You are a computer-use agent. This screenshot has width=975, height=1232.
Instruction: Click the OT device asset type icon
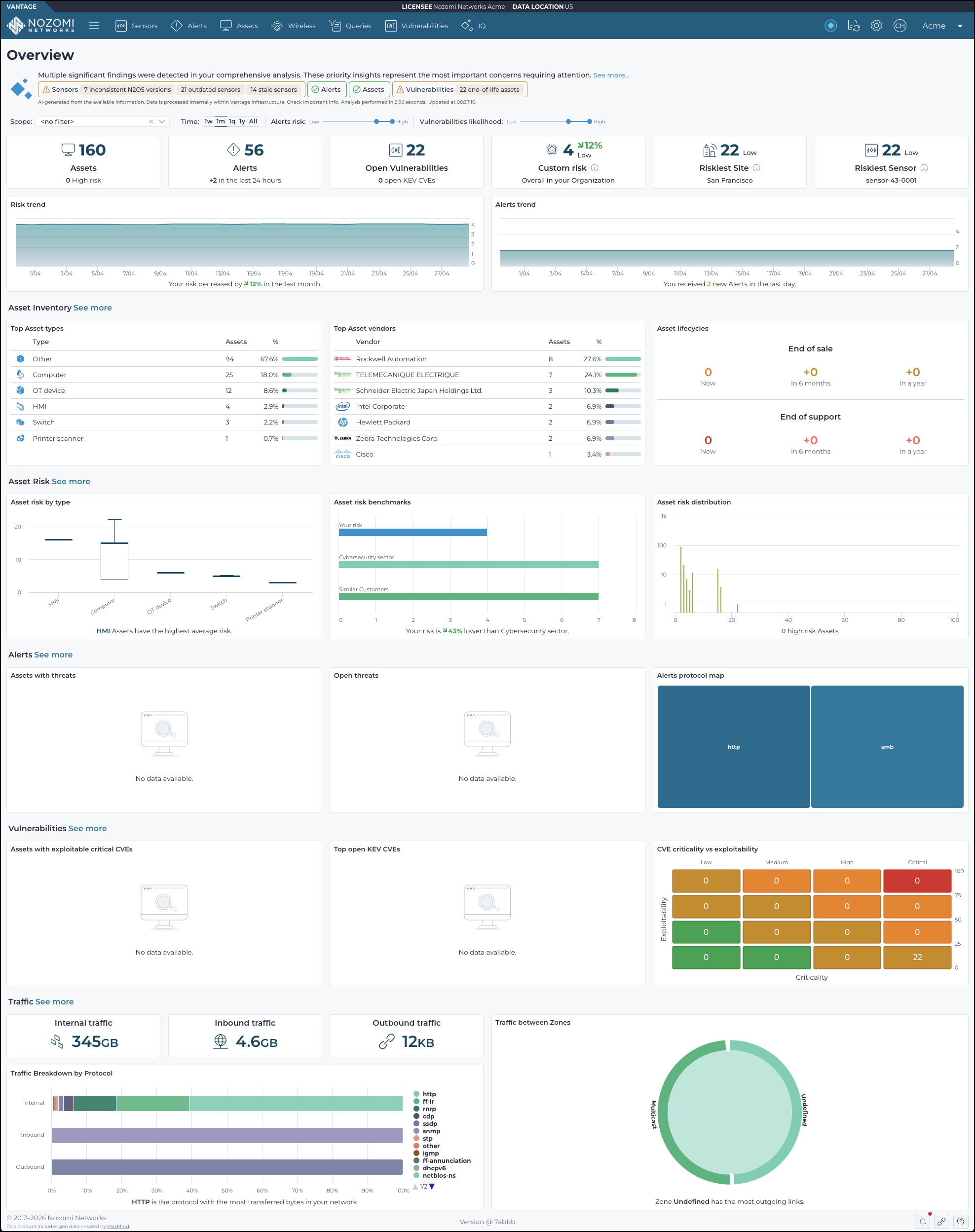point(20,390)
